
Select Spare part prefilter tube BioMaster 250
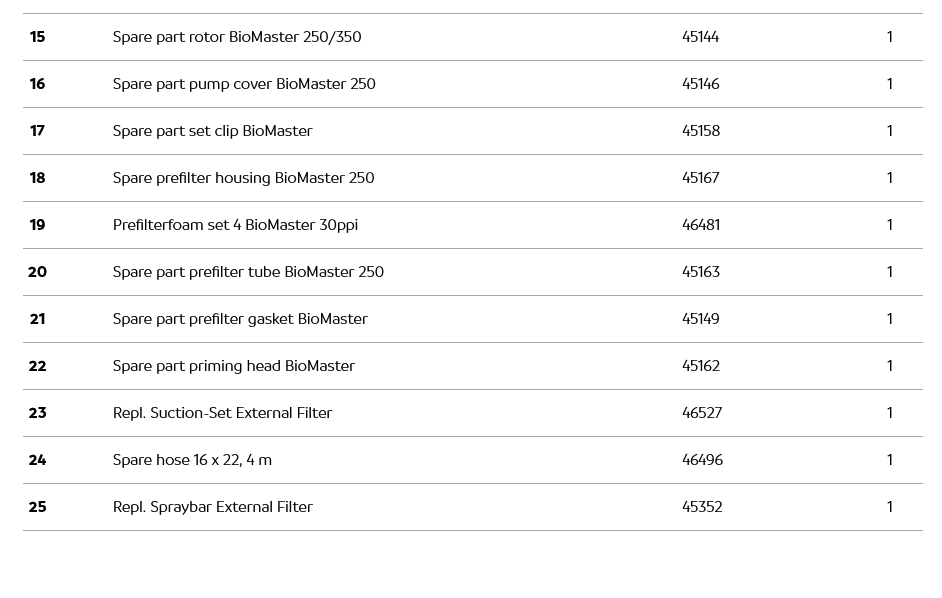pos(248,272)
